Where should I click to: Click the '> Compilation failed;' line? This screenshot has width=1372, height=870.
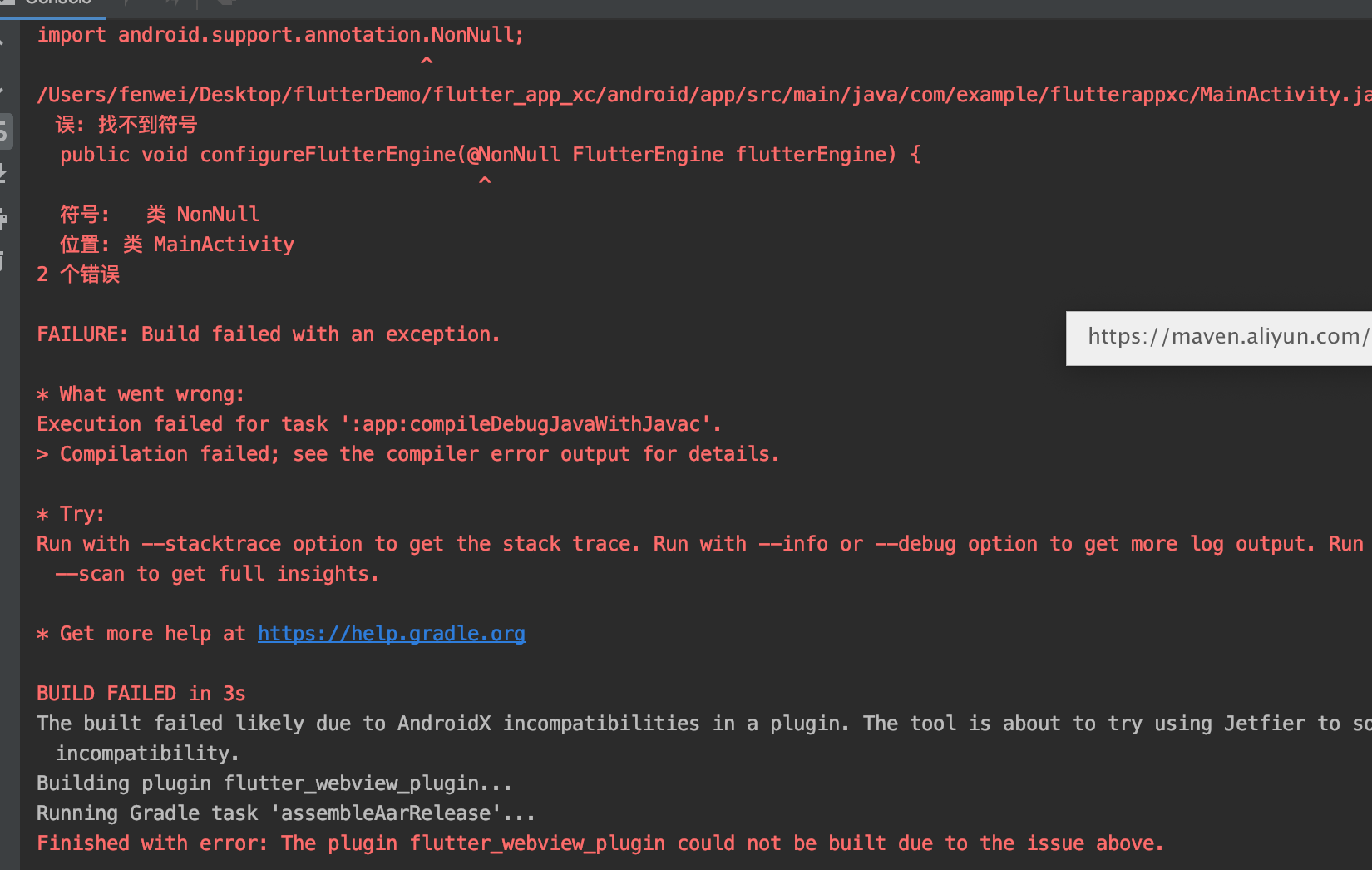pyautogui.click(x=408, y=454)
